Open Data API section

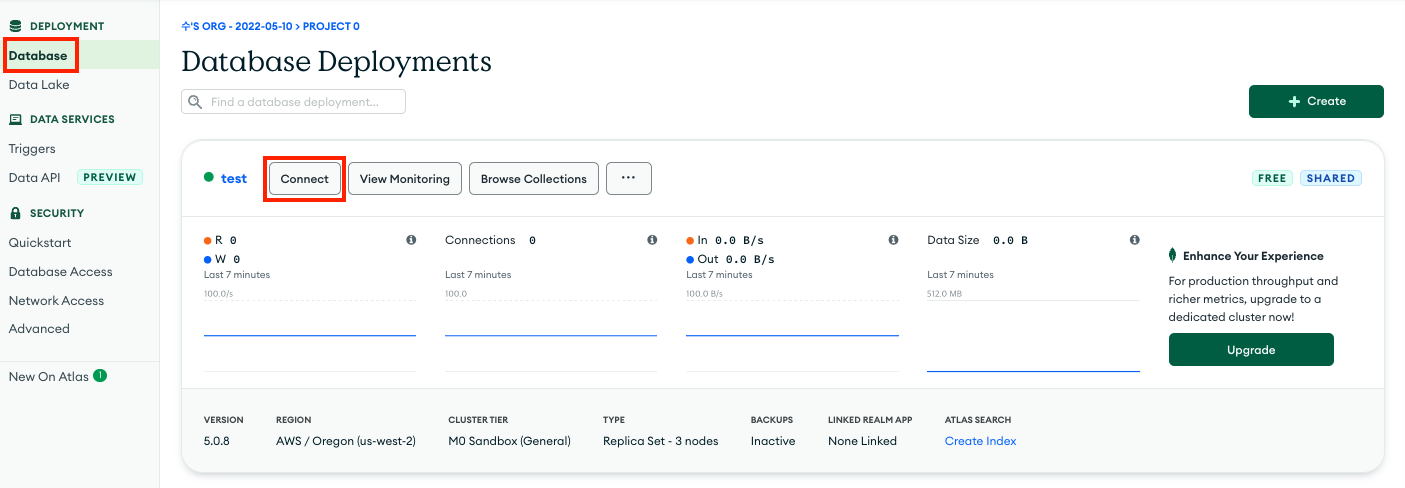34,177
